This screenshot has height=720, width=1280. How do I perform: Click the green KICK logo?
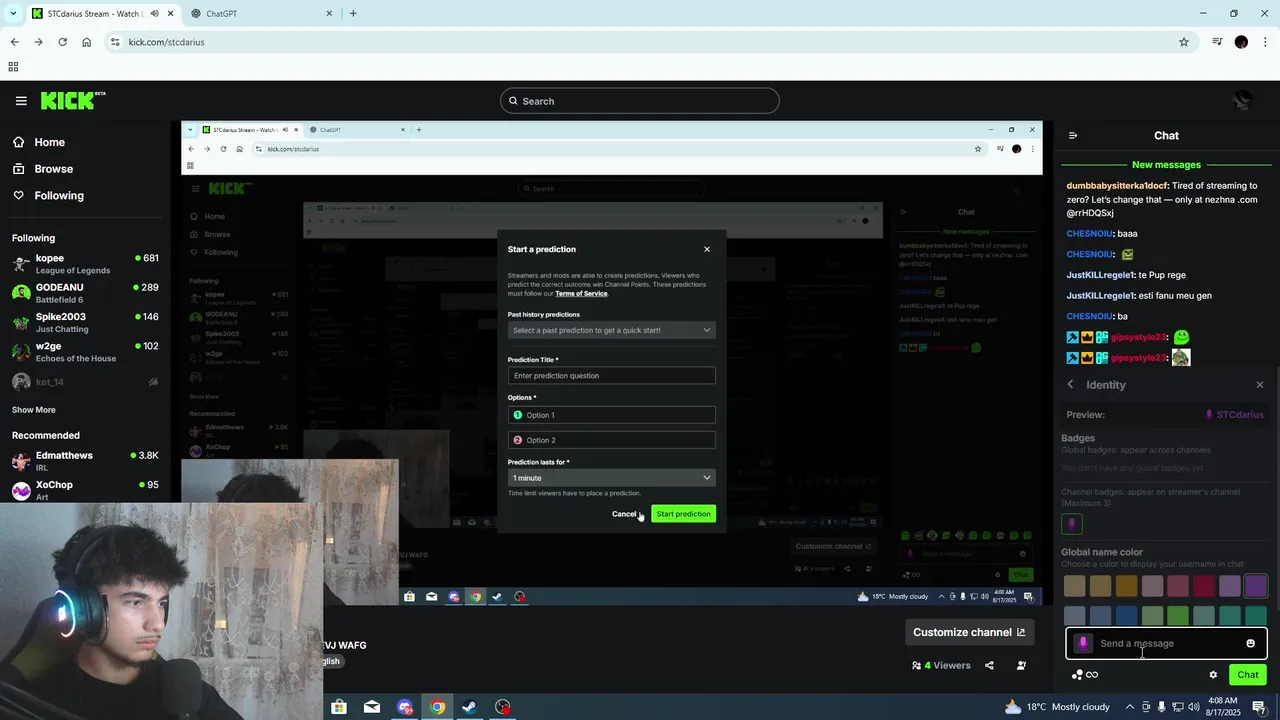[72, 100]
